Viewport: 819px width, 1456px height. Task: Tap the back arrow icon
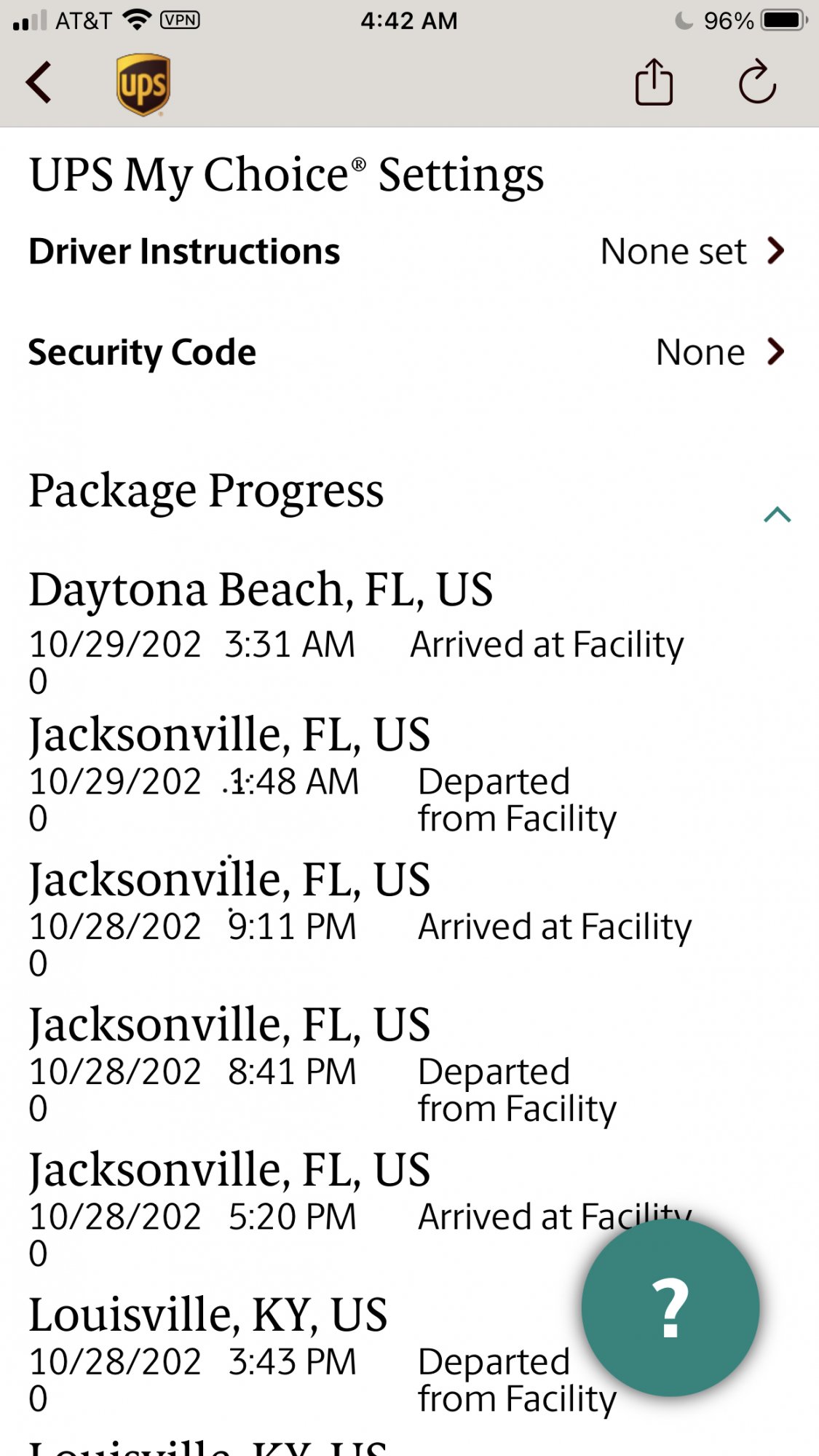pos(39,82)
